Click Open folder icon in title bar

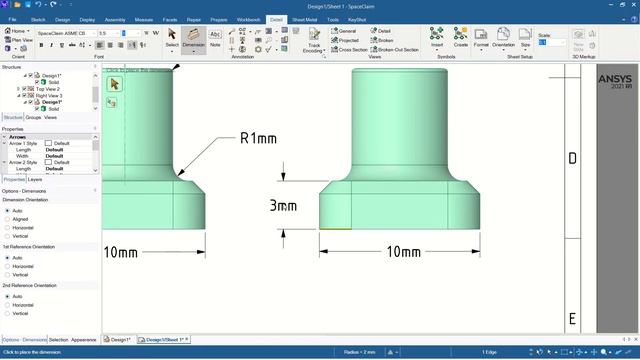pos(17,5)
